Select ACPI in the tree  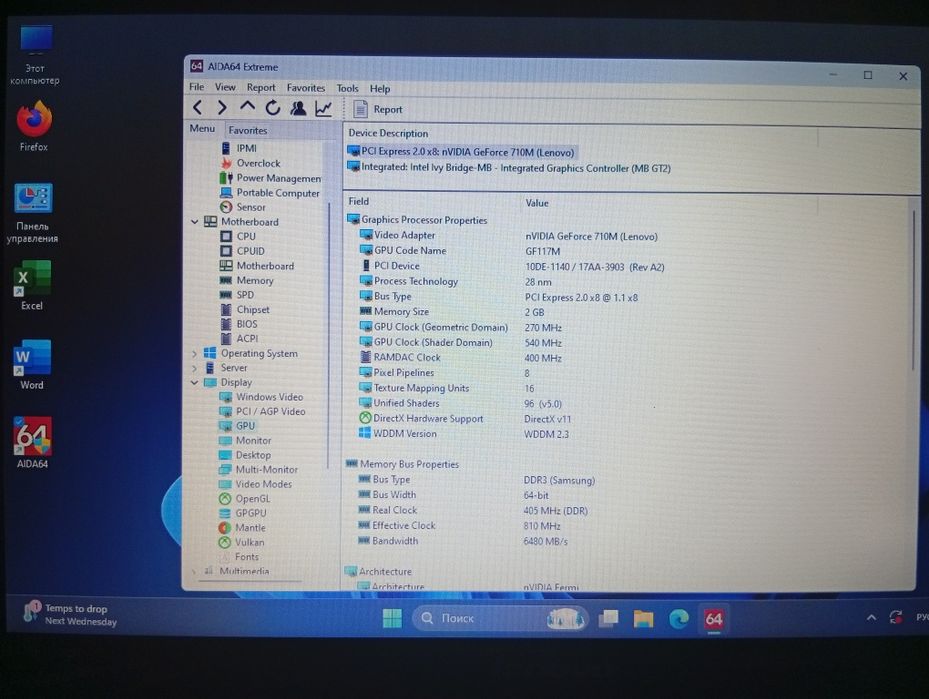pos(239,338)
